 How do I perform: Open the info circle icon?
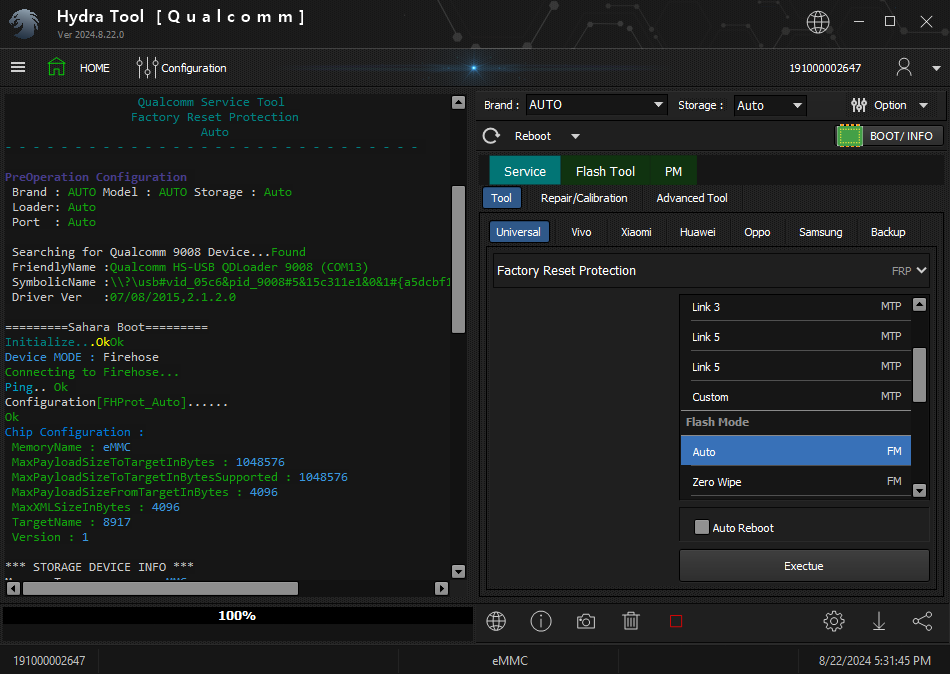coord(541,621)
